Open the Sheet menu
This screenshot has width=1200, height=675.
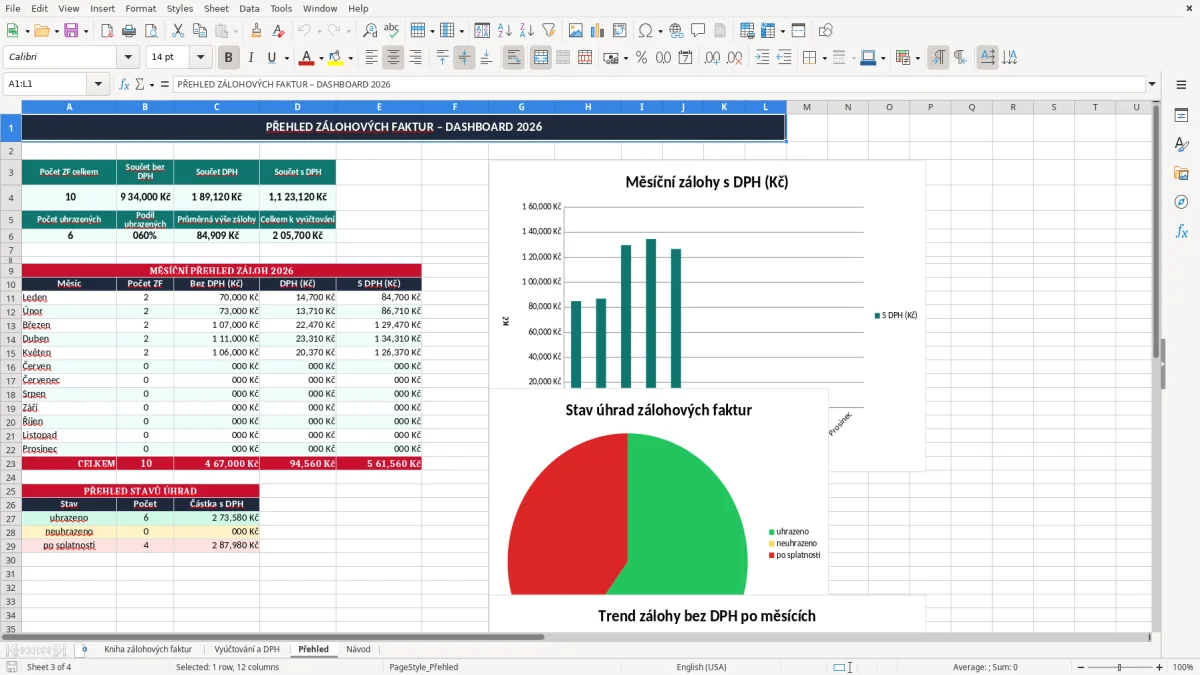[216, 8]
